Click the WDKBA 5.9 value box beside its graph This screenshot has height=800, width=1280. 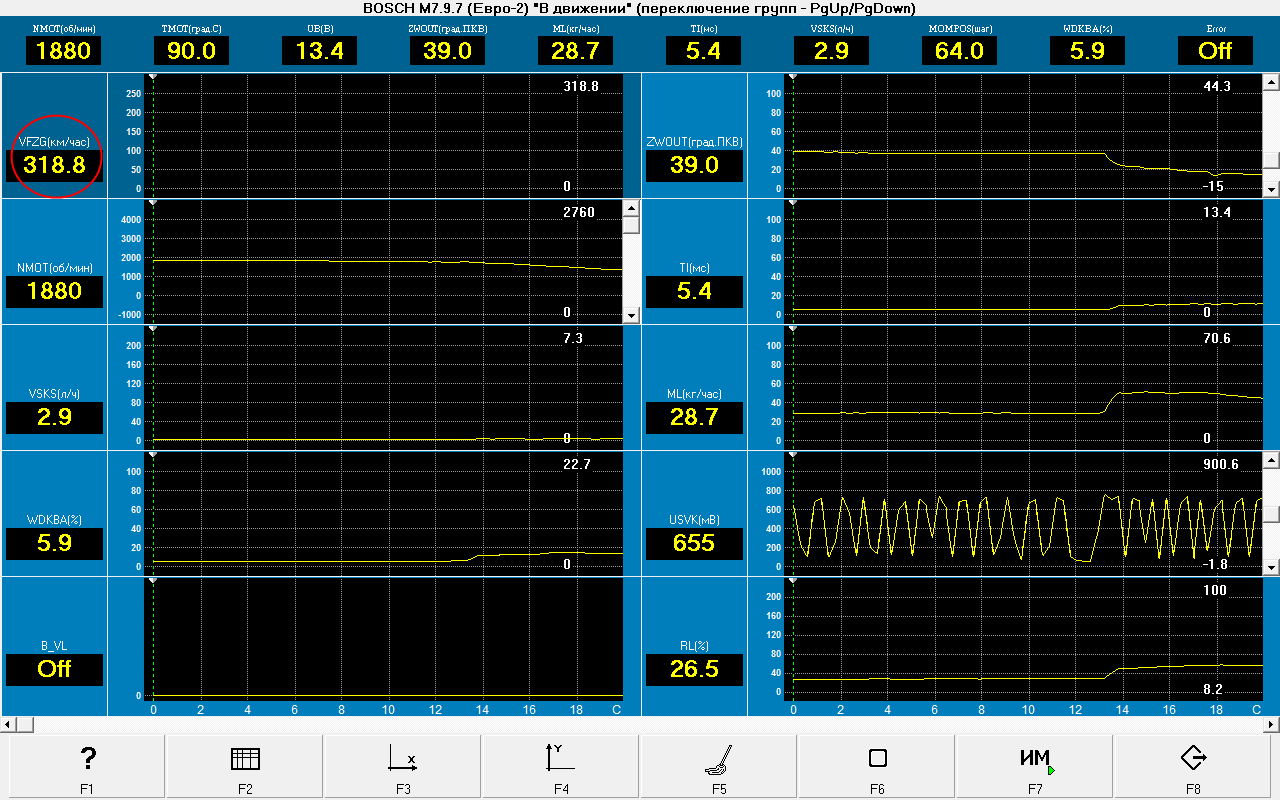point(55,544)
